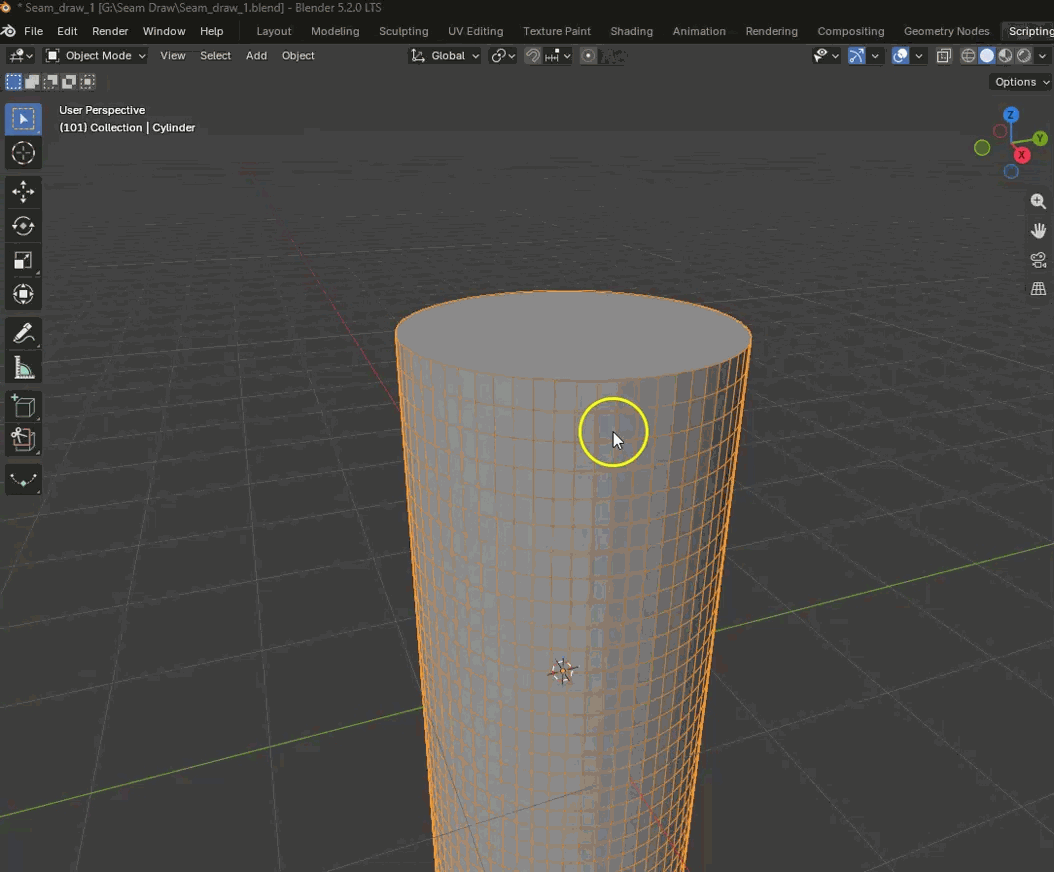1054x872 pixels.
Task: Click the zoom magnifier viewport icon
Action: coord(1038,201)
